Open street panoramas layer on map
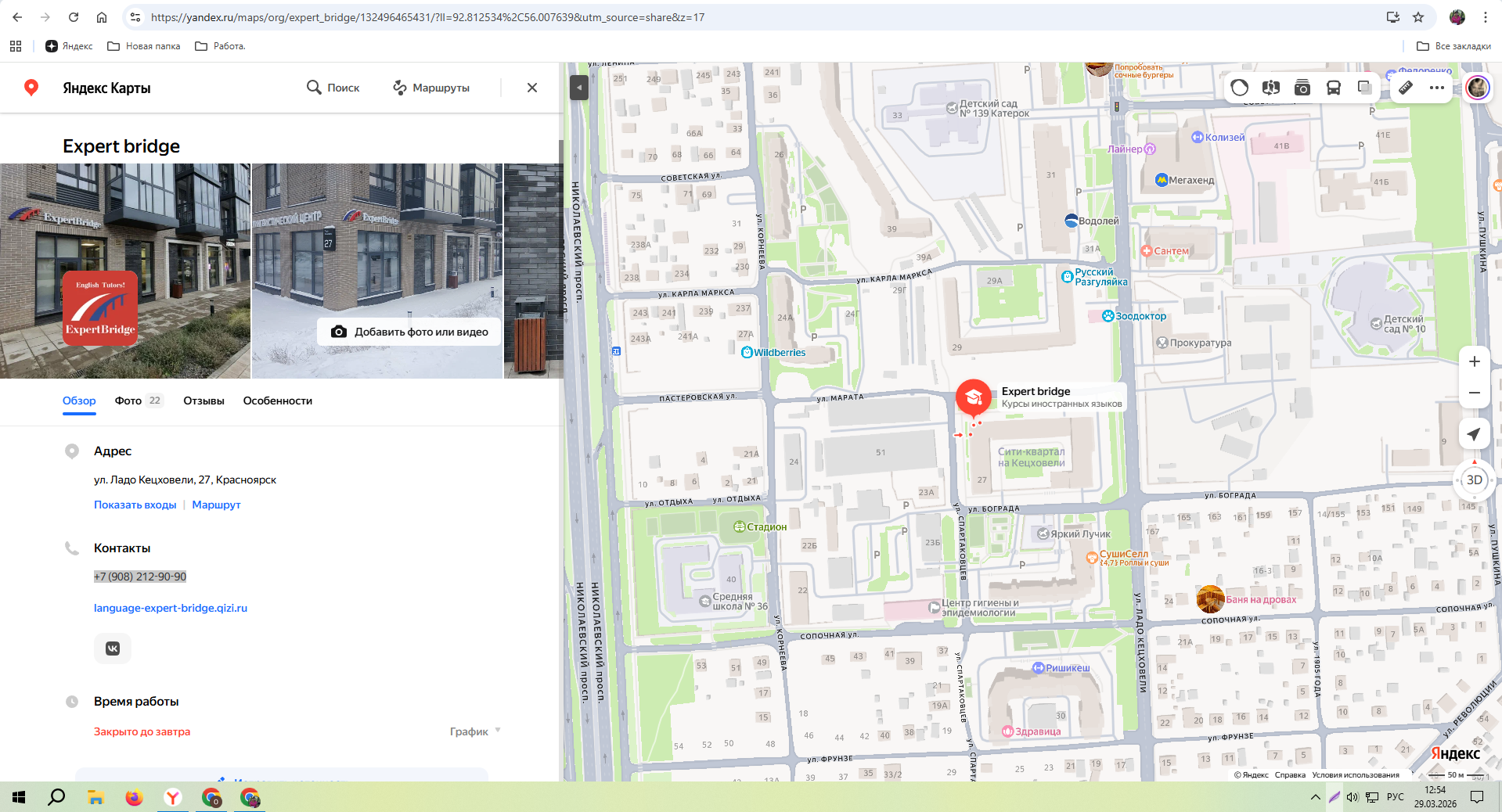The width and height of the screenshot is (1502, 812). point(1271,88)
